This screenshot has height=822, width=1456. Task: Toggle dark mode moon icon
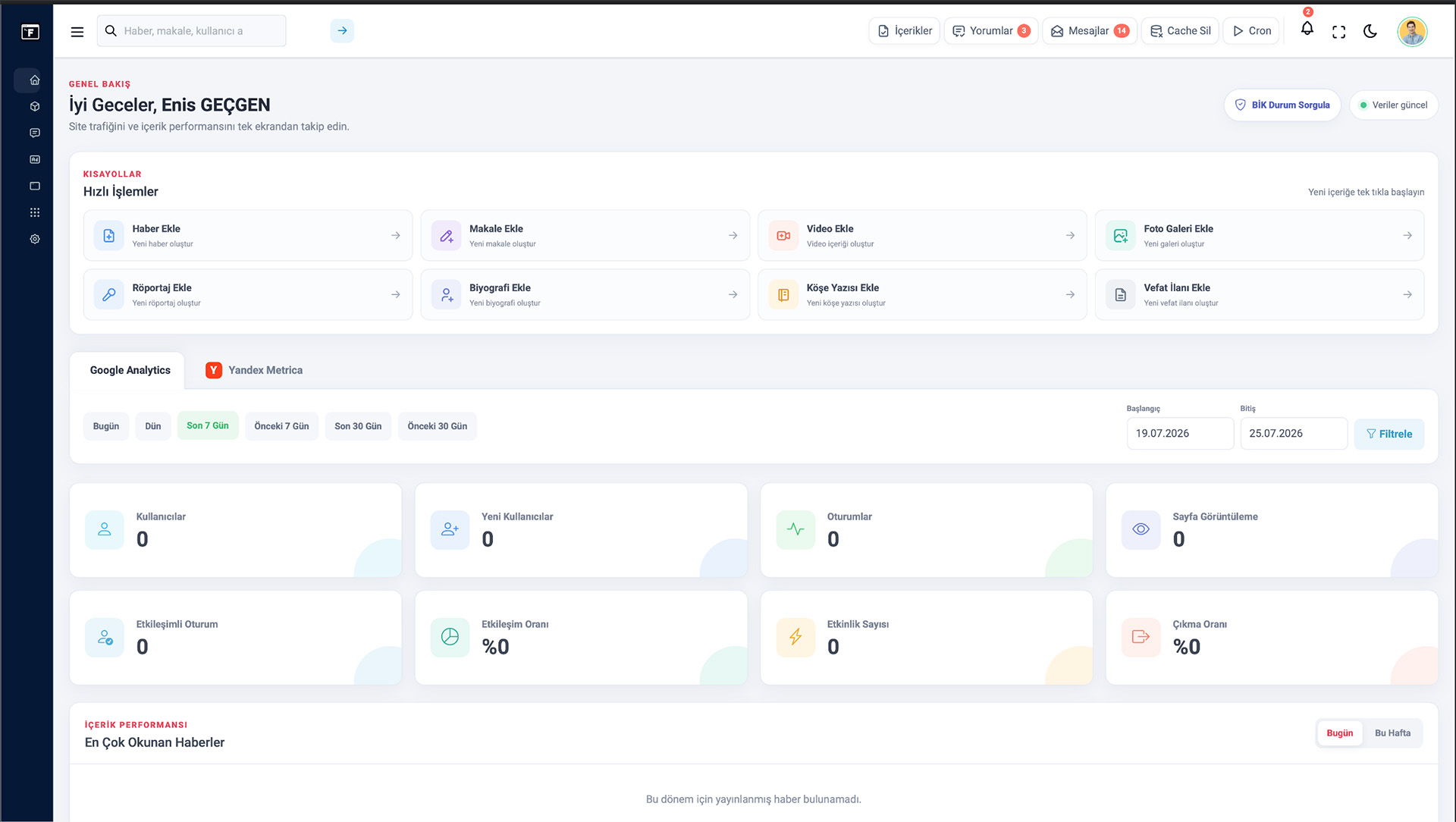pos(1370,31)
